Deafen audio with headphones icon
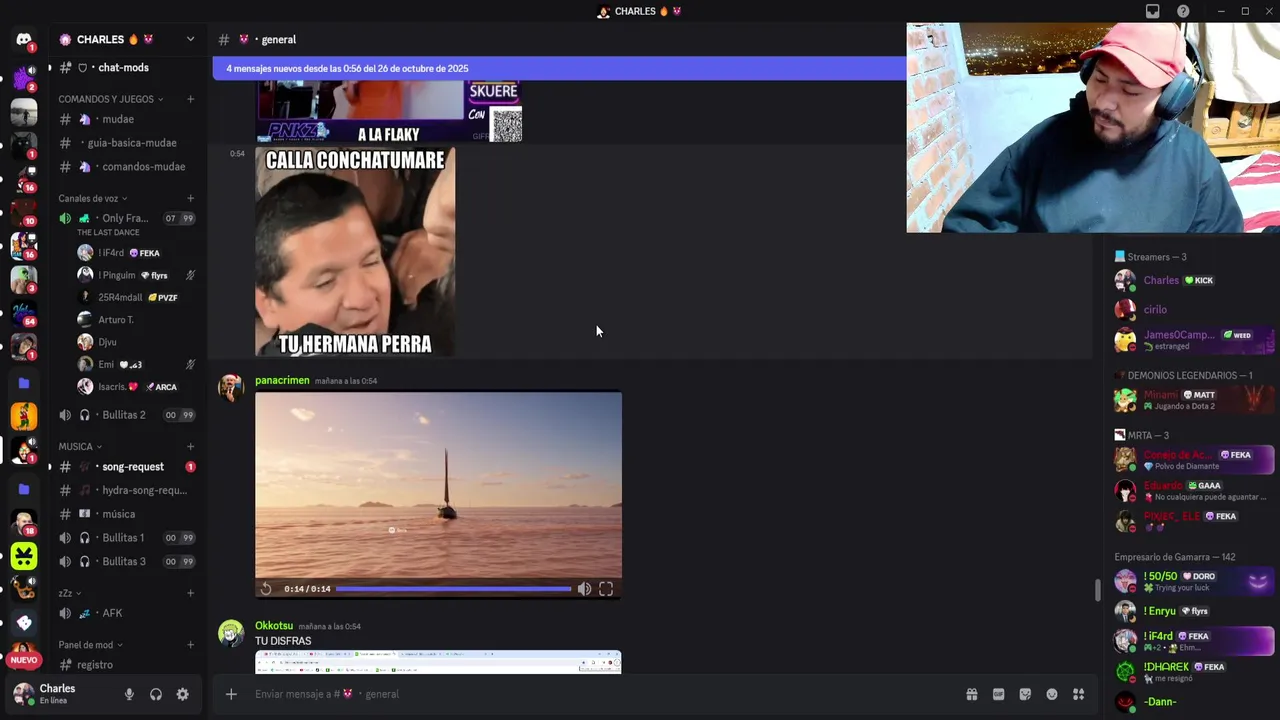Image resolution: width=1280 pixels, height=720 pixels. tap(156, 694)
